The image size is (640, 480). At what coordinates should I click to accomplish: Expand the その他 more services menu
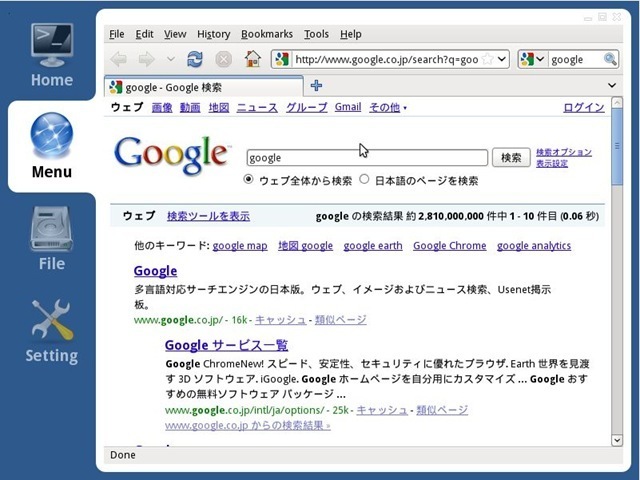pos(388,108)
